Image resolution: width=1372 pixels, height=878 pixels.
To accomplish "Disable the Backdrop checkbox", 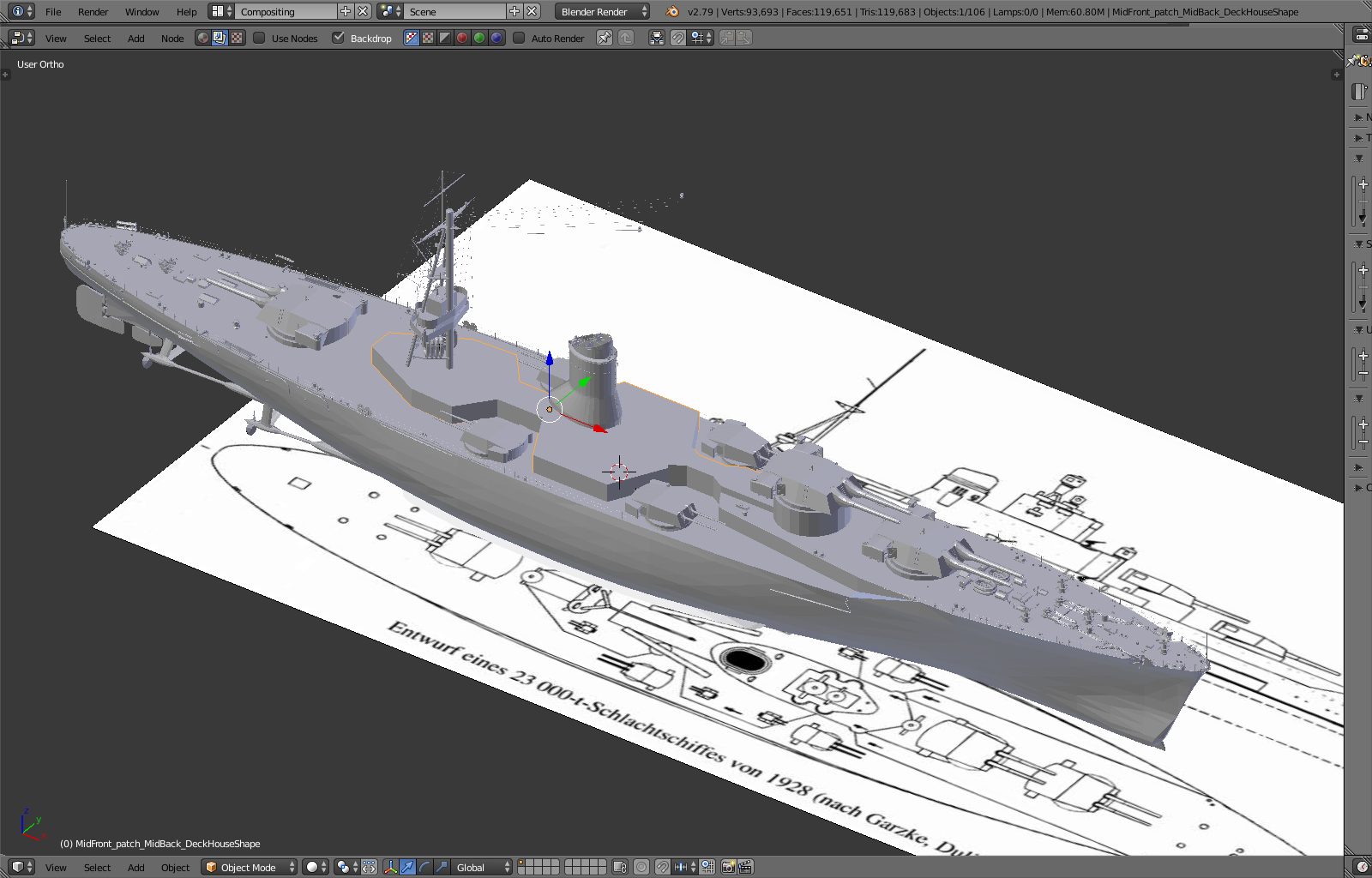I will point(338,38).
